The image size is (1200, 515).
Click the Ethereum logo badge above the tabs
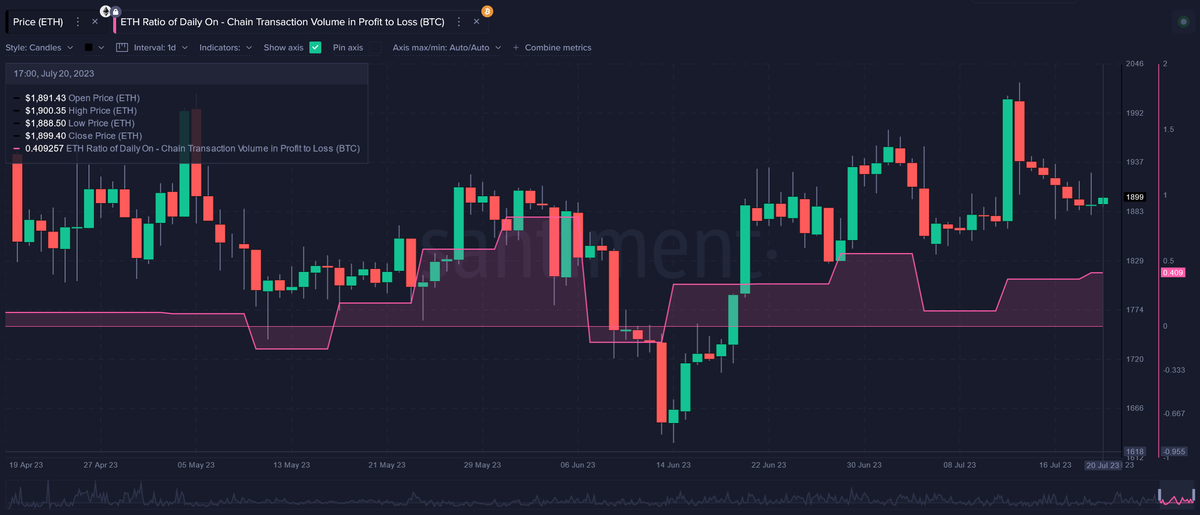click(105, 9)
